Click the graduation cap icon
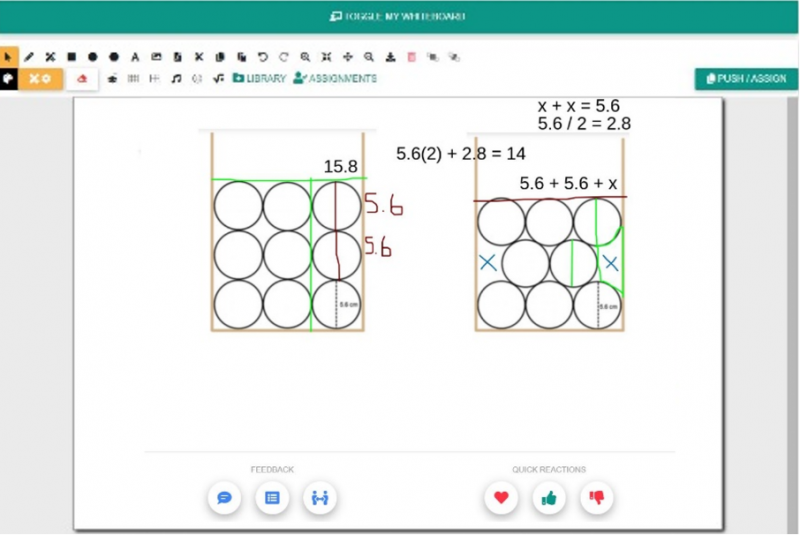Screen dimensions: 800x535 click(112, 79)
